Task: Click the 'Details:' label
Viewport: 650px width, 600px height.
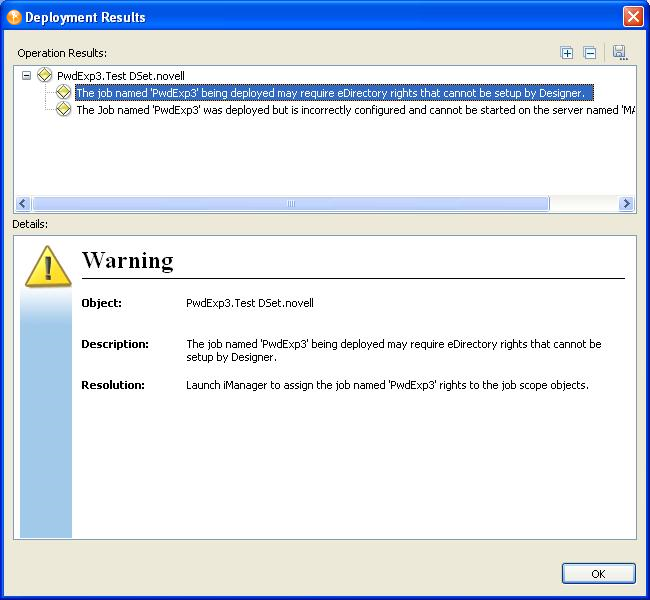Action: click(x=30, y=224)
